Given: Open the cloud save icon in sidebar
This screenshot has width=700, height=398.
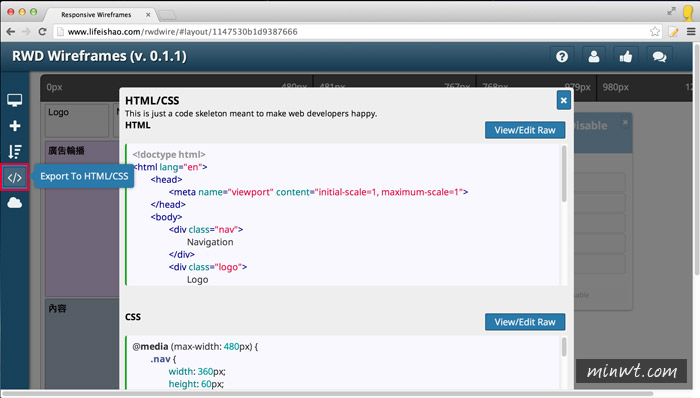Looking at the screenshot, I should (x=15, y=203).
